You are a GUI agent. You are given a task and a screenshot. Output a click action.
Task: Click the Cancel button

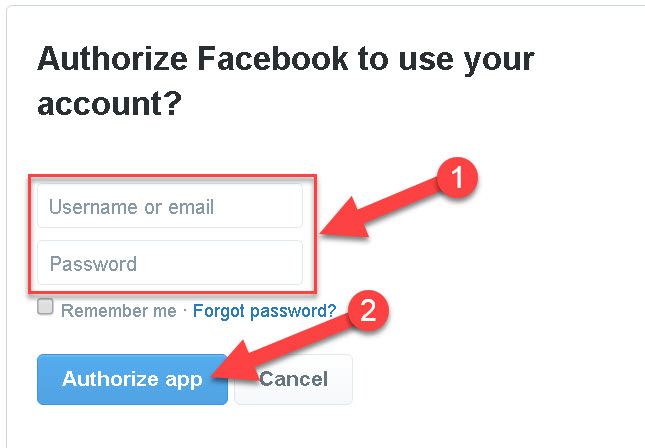[x=293, y=379]
